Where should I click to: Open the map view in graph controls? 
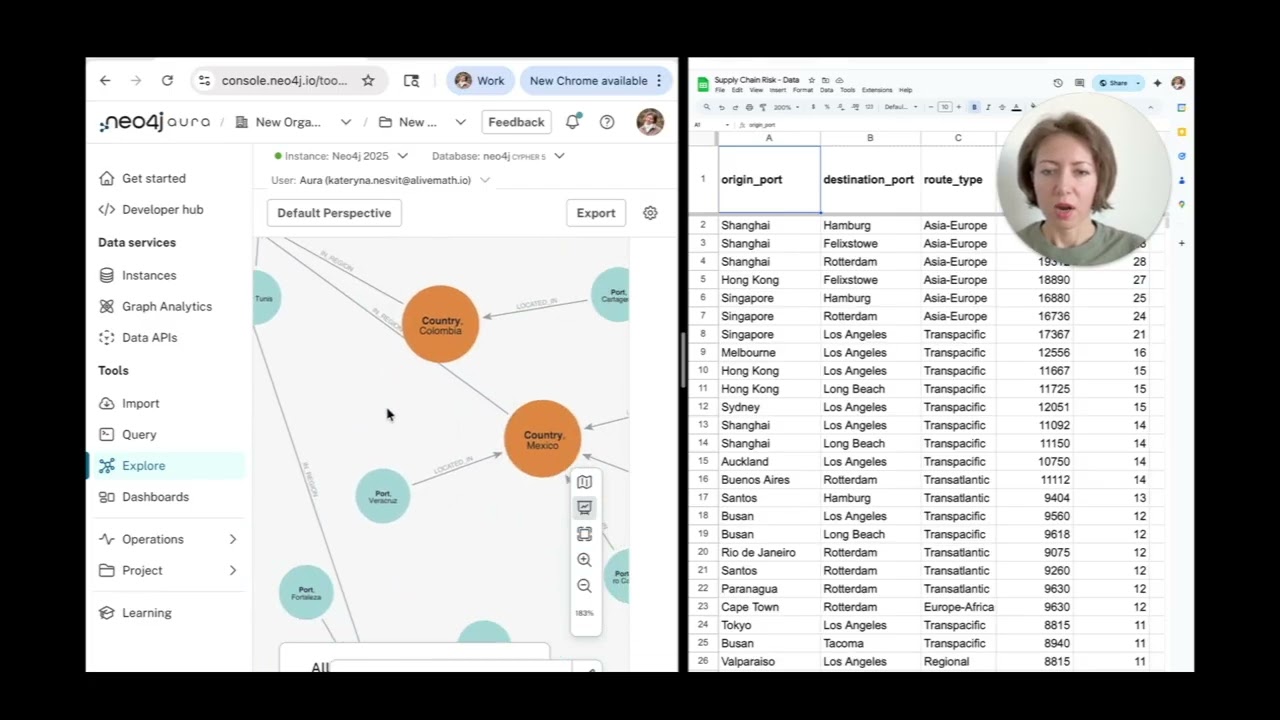[x=585, y=482]
